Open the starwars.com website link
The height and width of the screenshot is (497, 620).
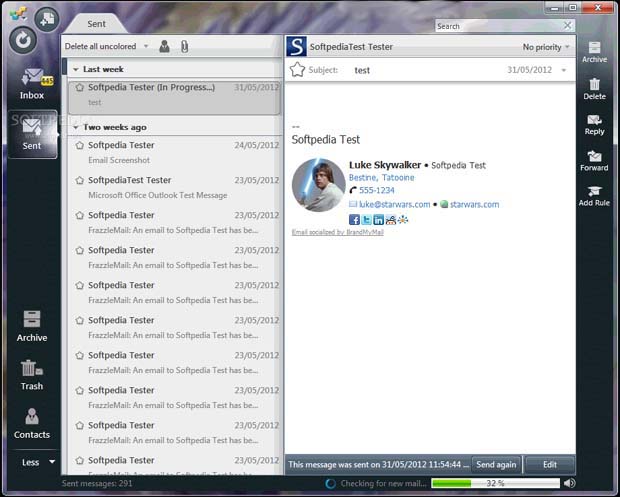click(x=474, y=204)
